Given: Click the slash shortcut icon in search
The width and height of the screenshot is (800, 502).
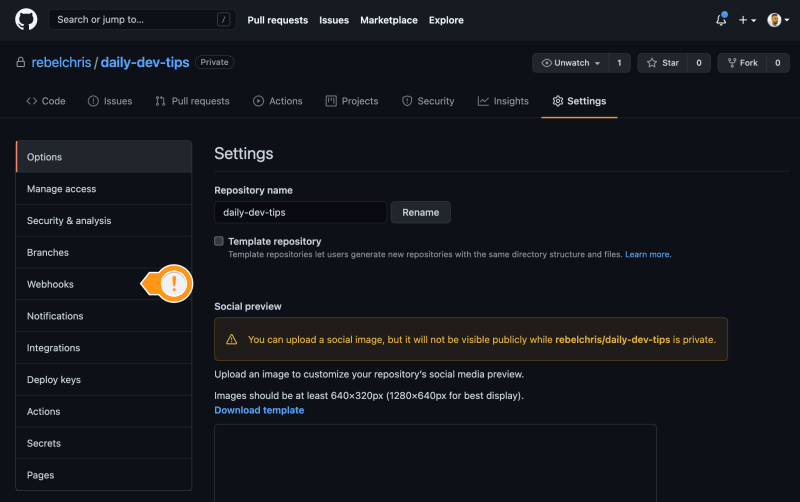Looking at the screenshot, I should pos(223,20).
